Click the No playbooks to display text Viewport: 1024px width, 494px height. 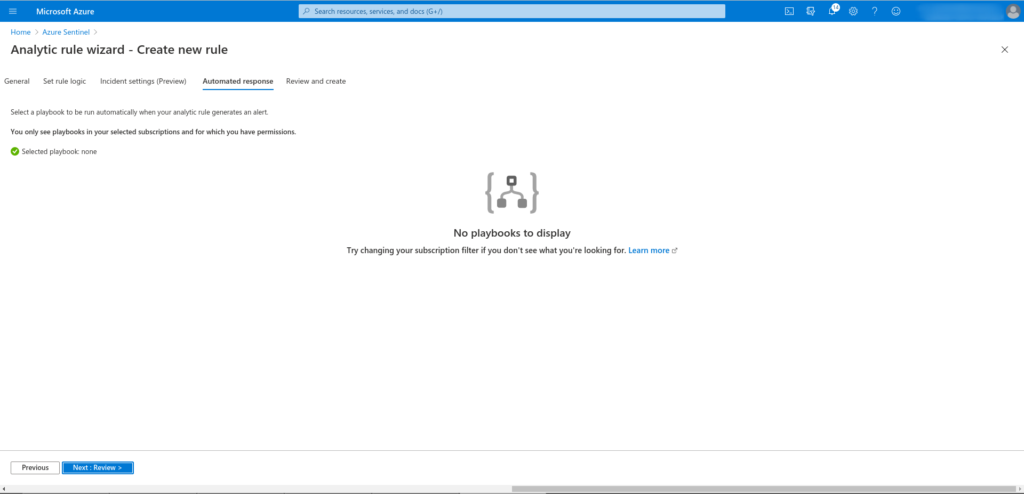coord(512,233)
